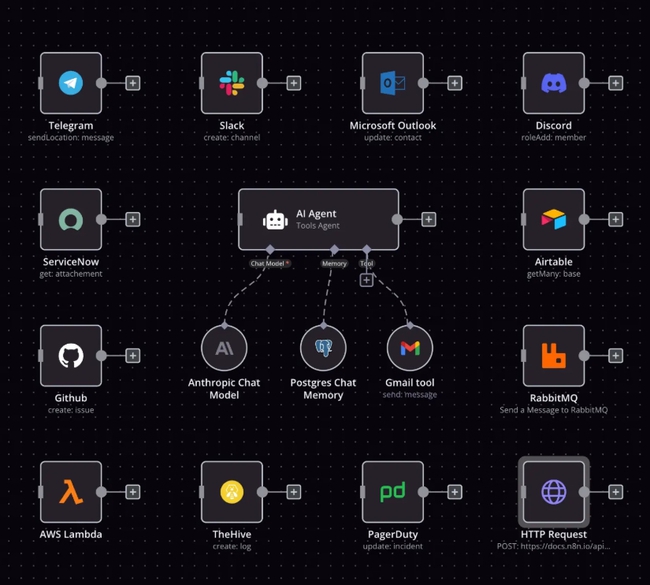Click the 'AI Agent' title text

pyautogui.click(x=316, y=214)
